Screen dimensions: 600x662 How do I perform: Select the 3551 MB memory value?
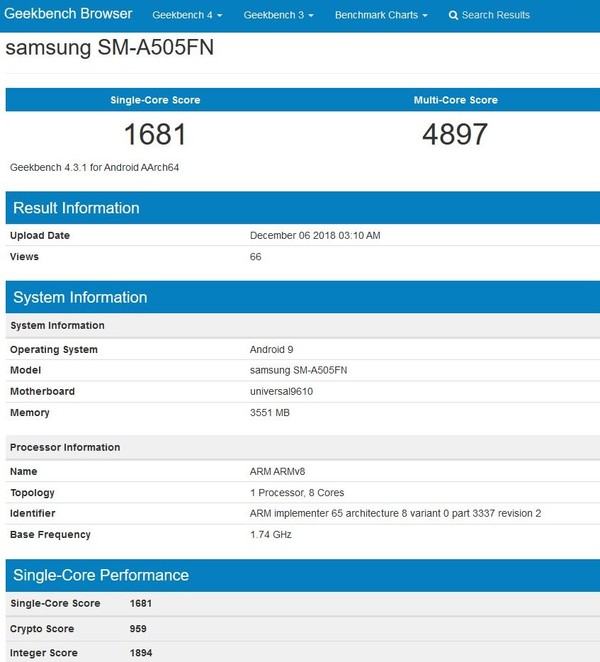(269, 412)
